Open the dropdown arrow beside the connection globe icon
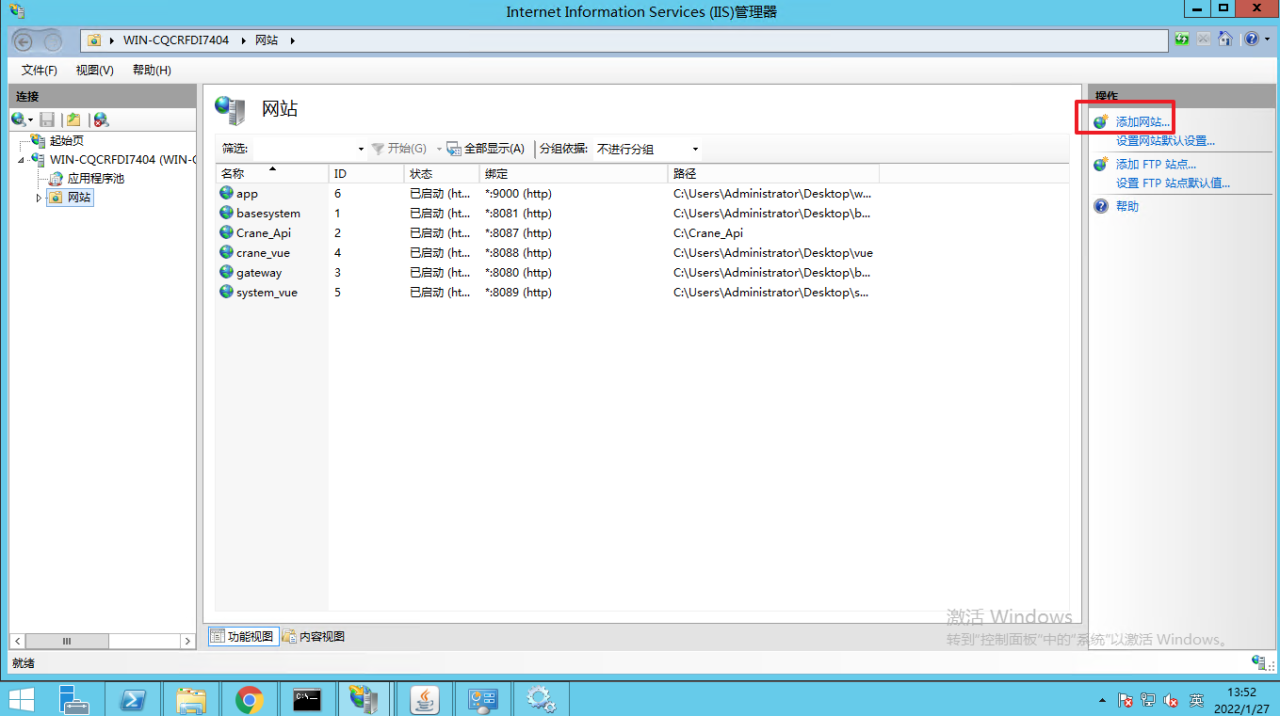The image size is (1280, 716). [x=31, y=121]
